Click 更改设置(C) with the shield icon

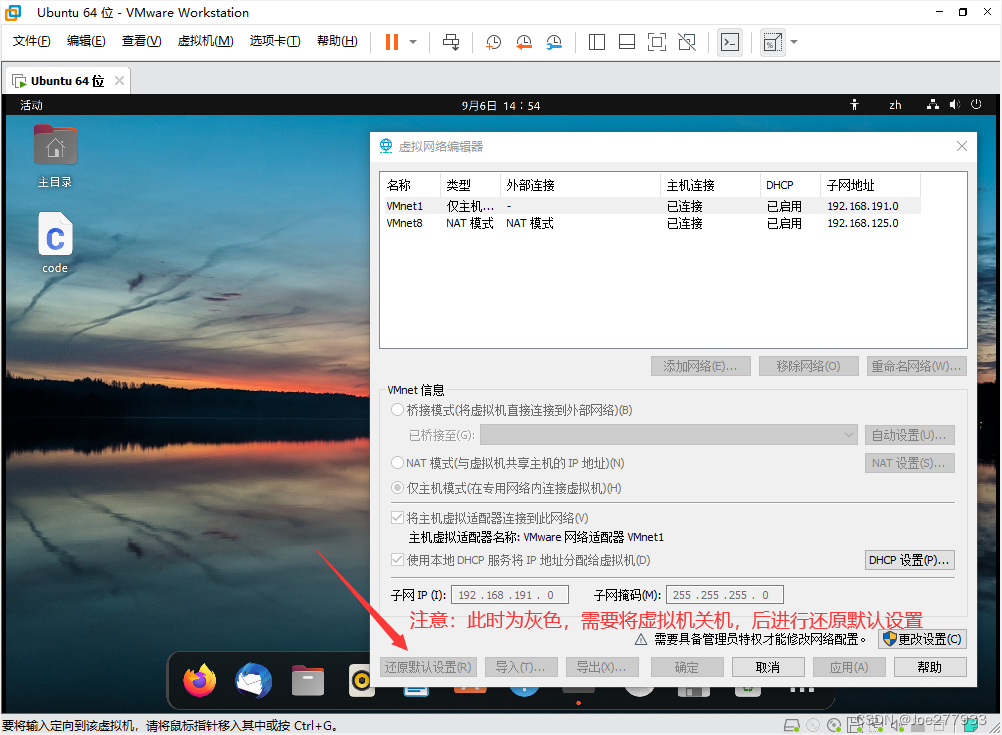[922, 639]
